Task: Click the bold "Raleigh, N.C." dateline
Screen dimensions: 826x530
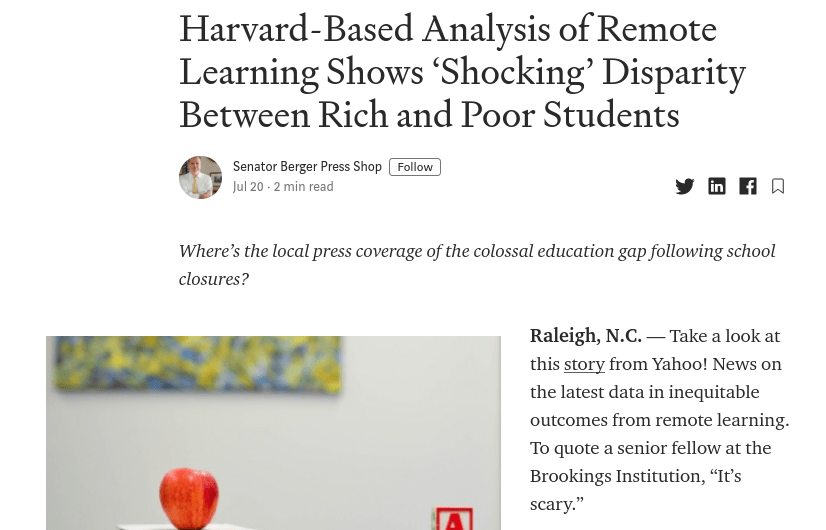Action: pyautogui.click(x=585, y=336)
